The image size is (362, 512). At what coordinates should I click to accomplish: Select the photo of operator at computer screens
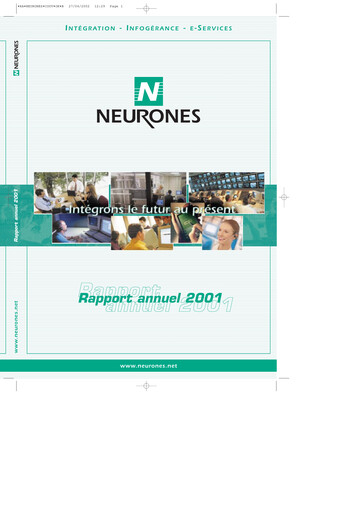(x=82, y=228)
